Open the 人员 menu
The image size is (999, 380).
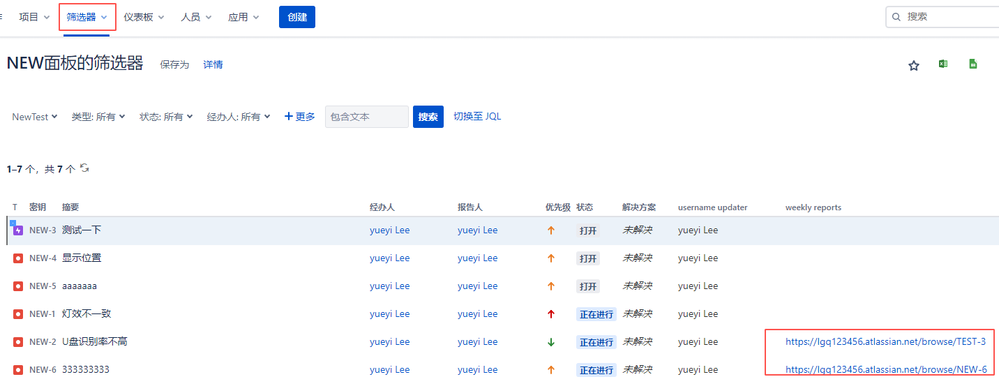click(x=196, y=17)
